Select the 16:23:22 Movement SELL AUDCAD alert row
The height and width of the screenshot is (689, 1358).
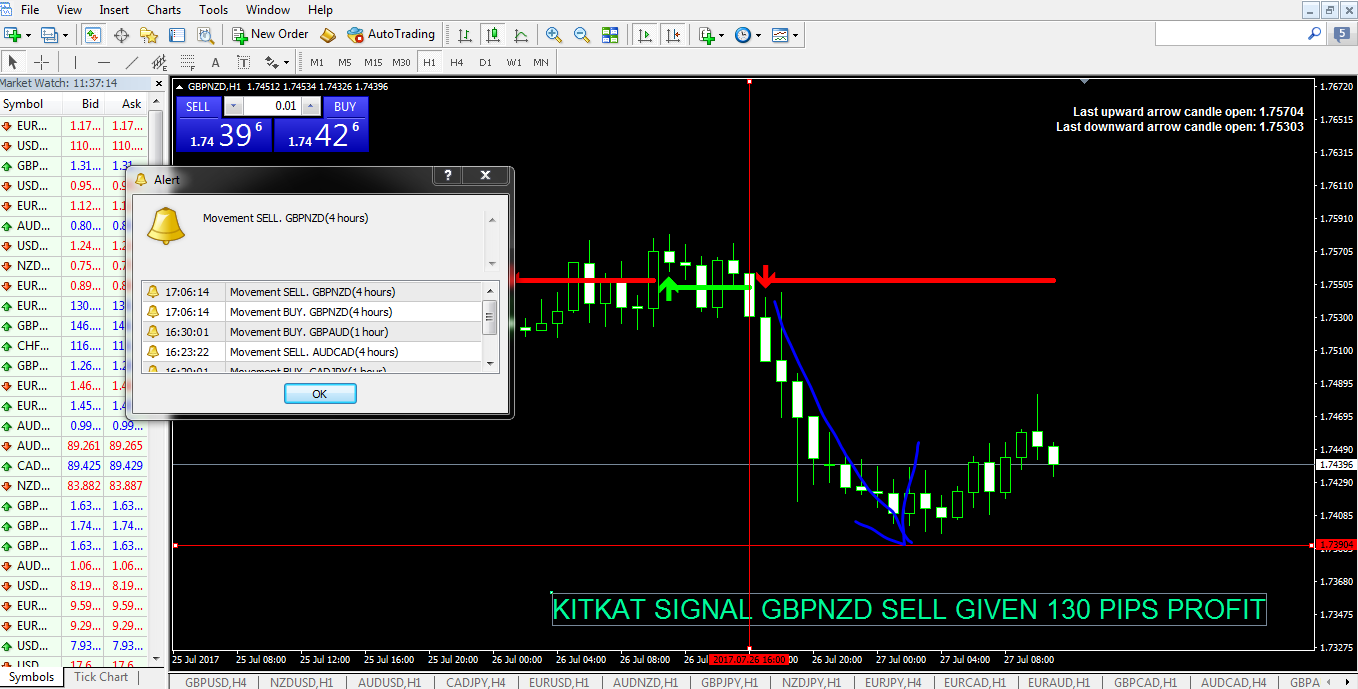[312, 352]
